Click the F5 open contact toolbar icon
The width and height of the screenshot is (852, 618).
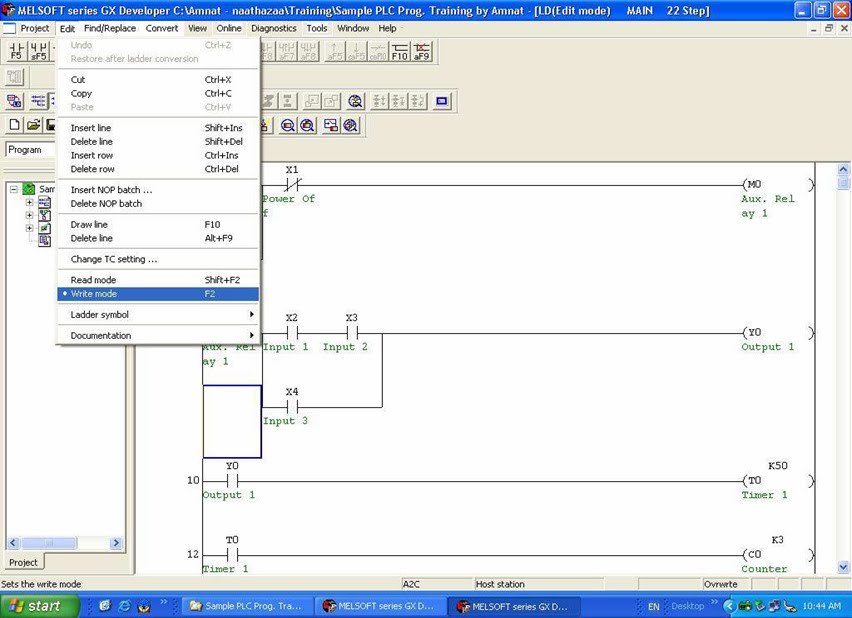pyautogui.click(x=16, y=51)
